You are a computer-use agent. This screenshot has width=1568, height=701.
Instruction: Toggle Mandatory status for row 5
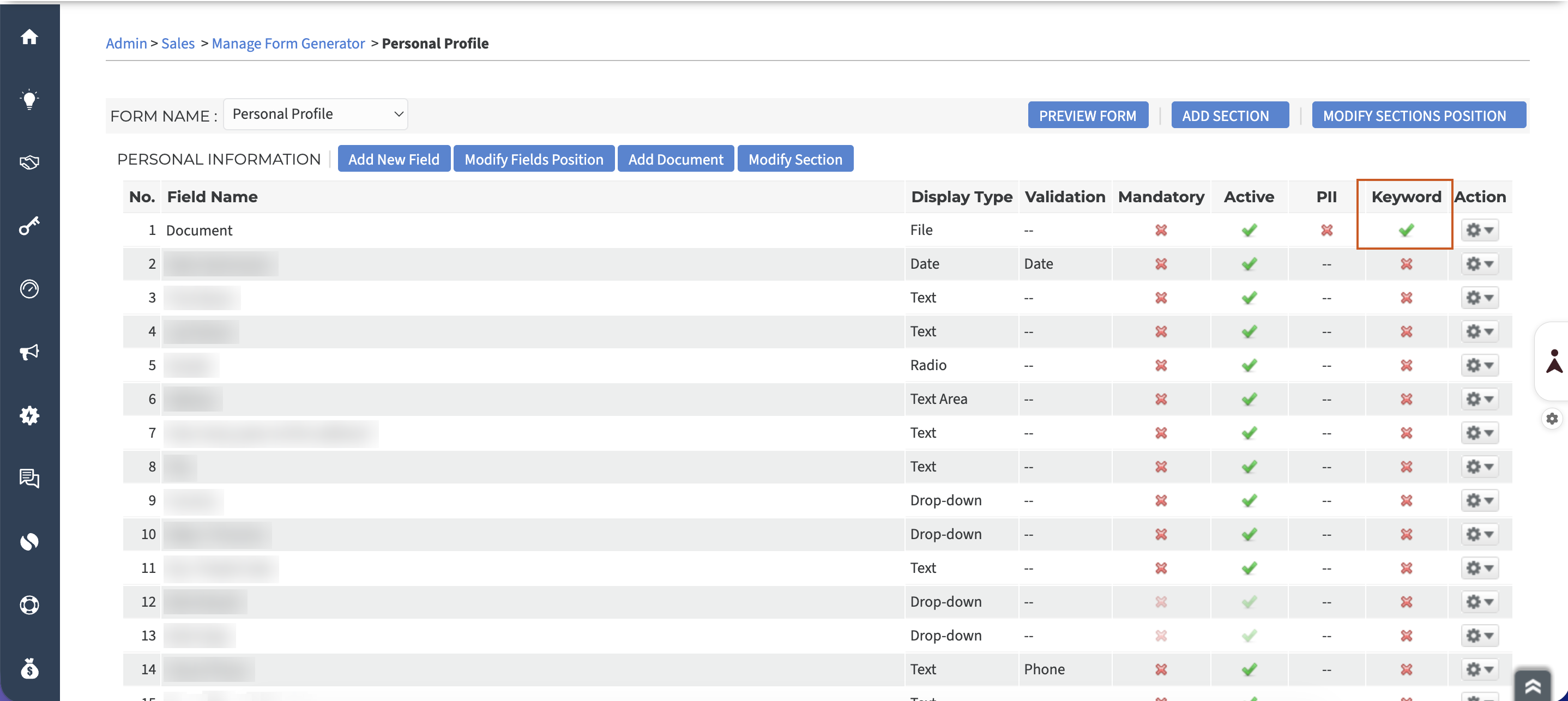1161,365
